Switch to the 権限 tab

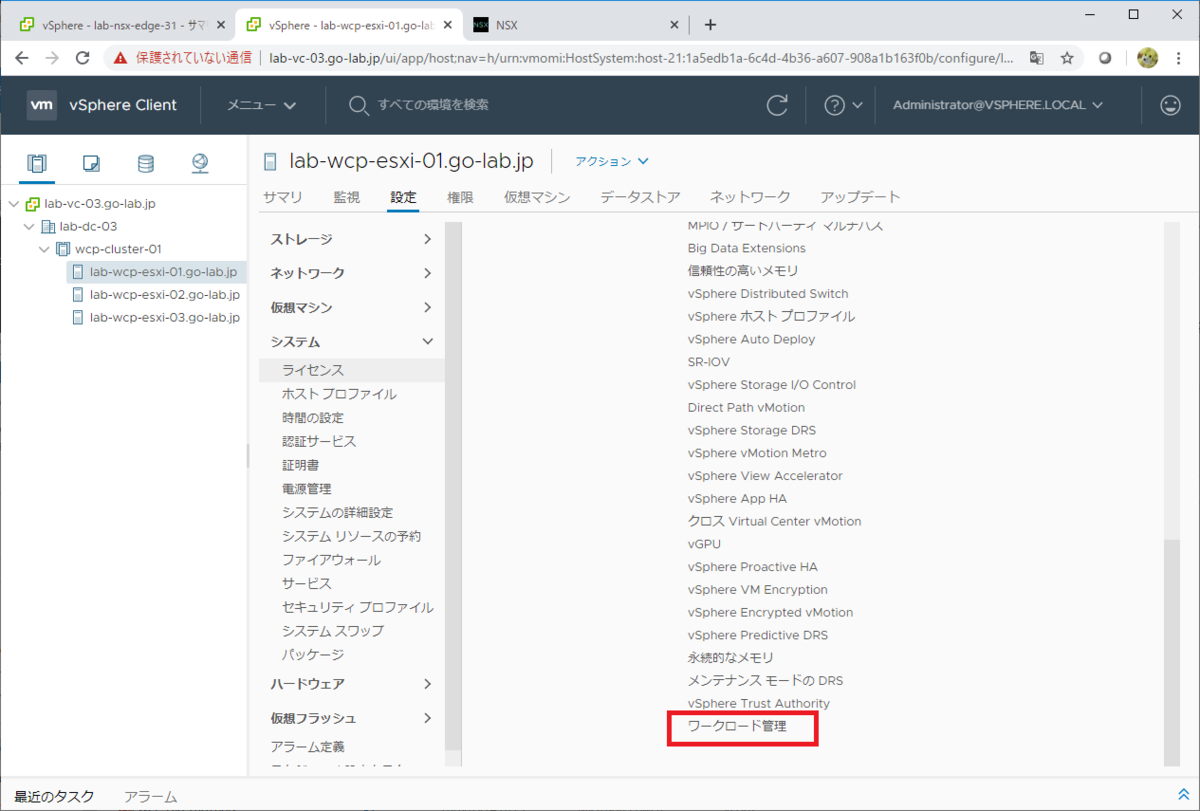tap(460, 197)
